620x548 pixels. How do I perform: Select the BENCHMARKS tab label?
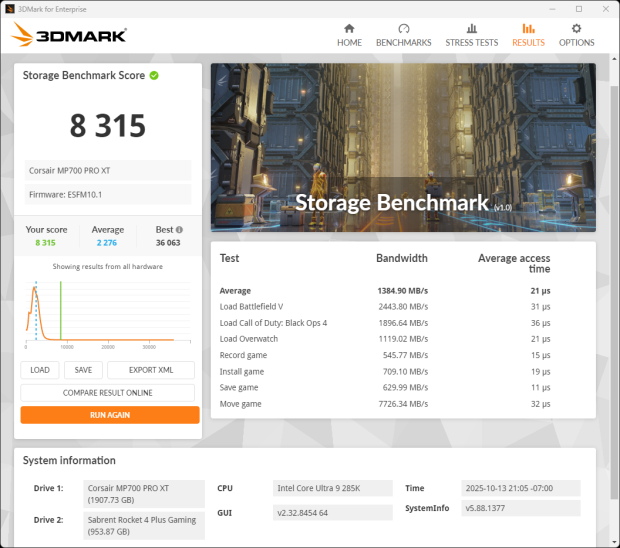coord(403,43)
